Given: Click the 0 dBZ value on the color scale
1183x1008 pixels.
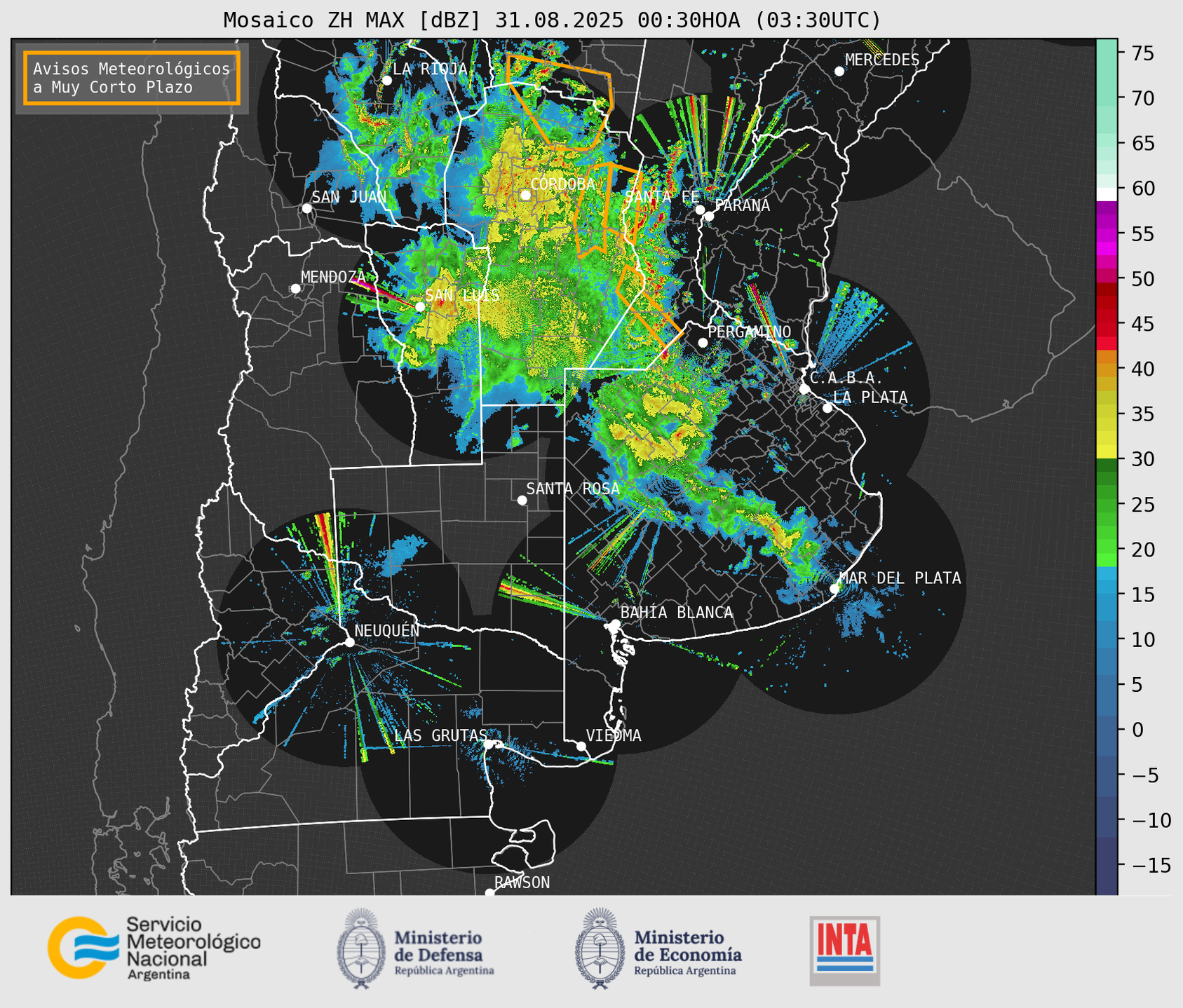Looking at the screenshot, I should tap(1137, 730).
